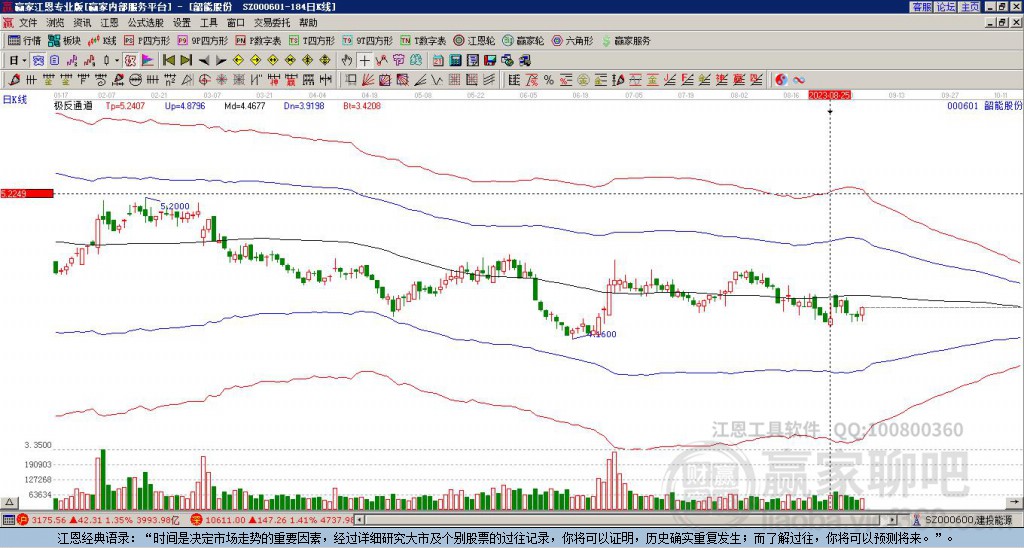1024x548 pixels.
Task: Open the calendar date icon
Action: [438, 60]
